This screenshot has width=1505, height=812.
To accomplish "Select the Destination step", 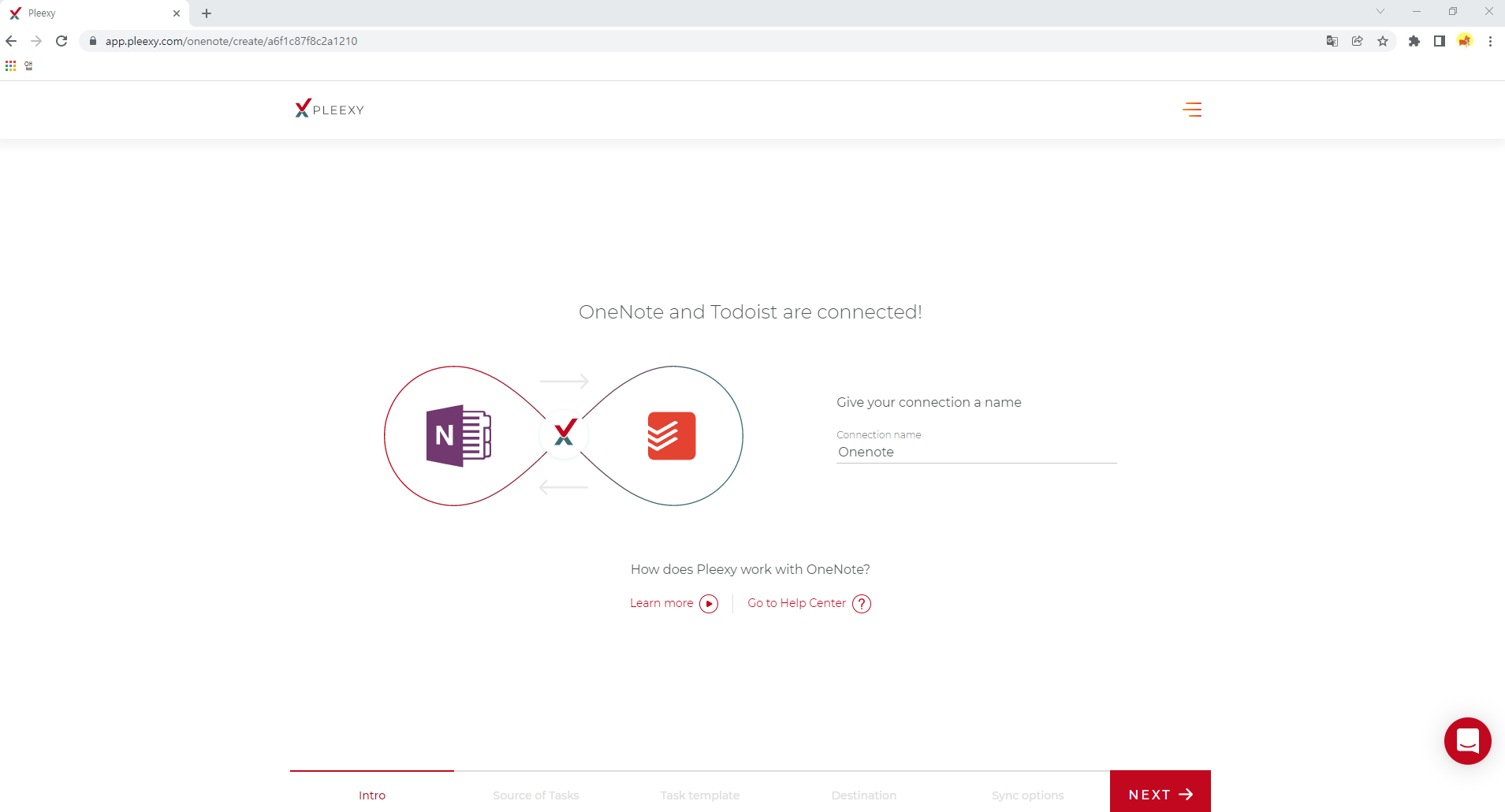I will [x=864, y=795].
